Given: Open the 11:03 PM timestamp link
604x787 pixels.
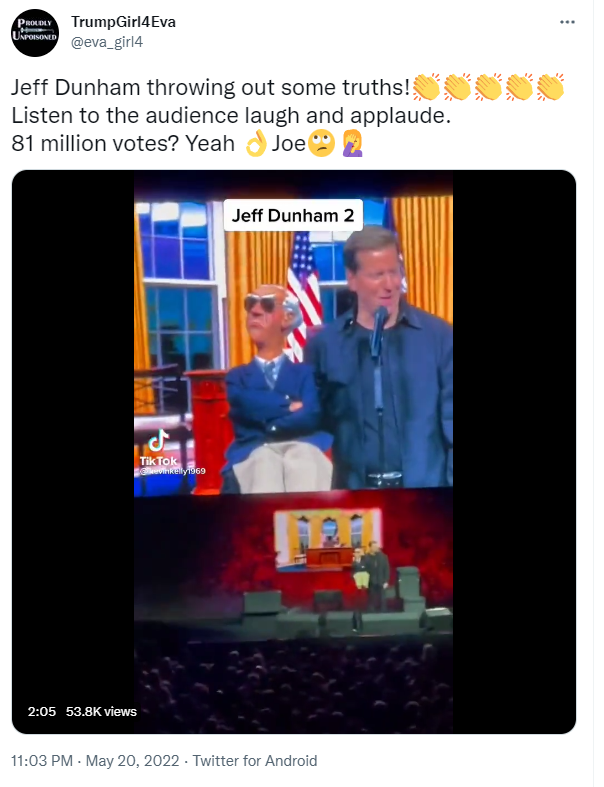Looking at the screenshot, I should tap(42, 761).
